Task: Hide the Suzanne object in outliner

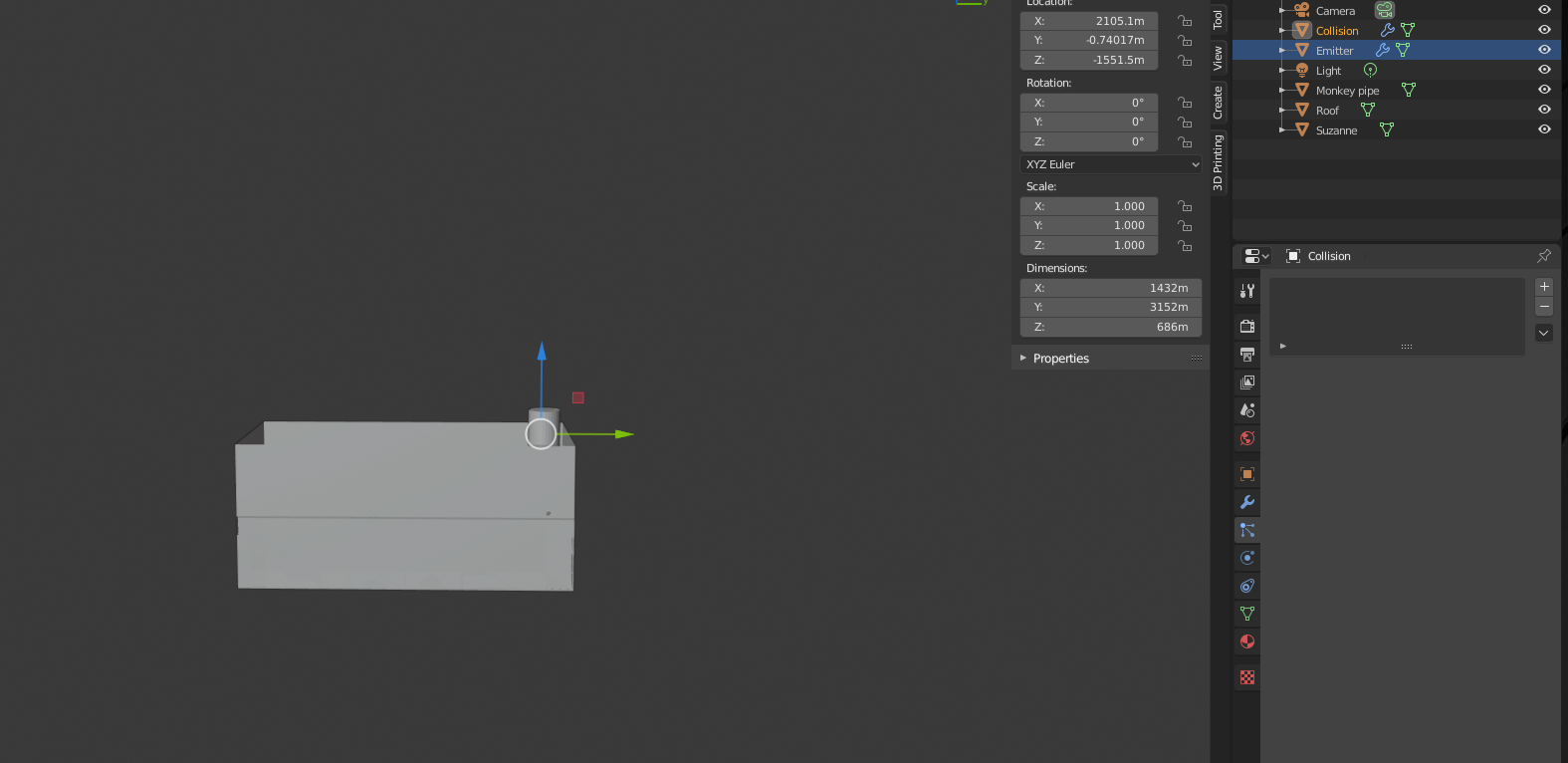Action: coord(1544,129)
